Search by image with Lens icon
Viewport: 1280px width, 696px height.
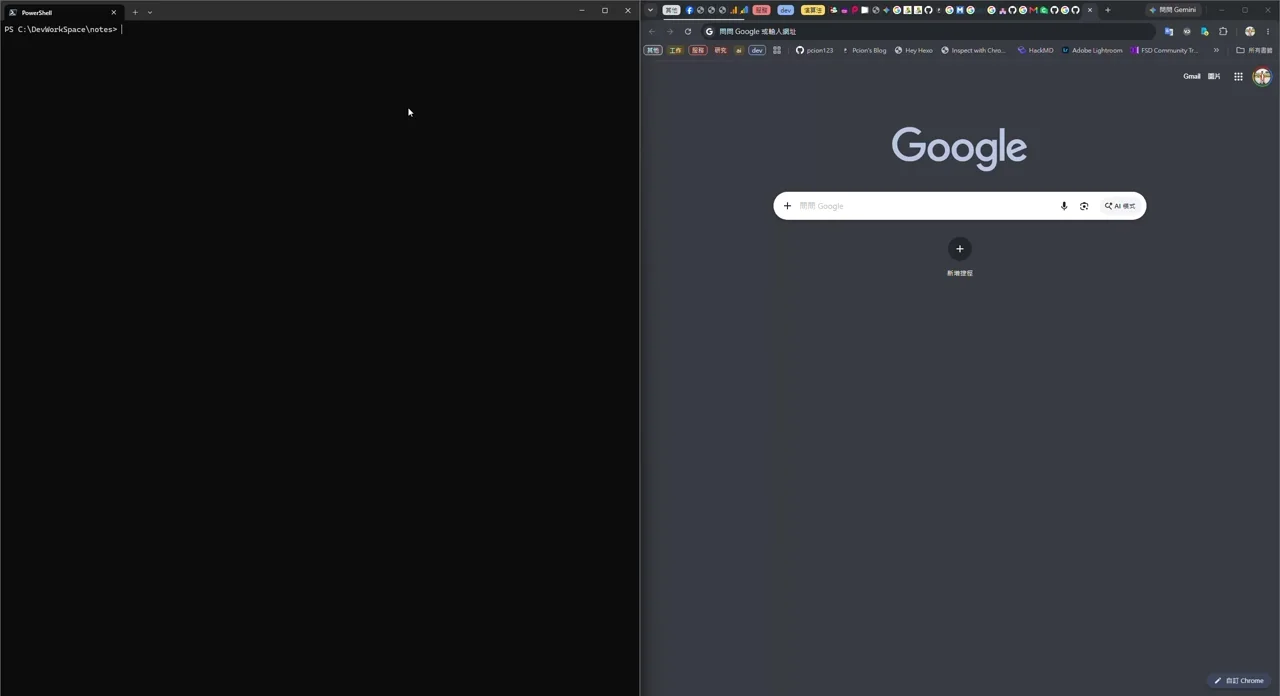[x=1084, y=206]
